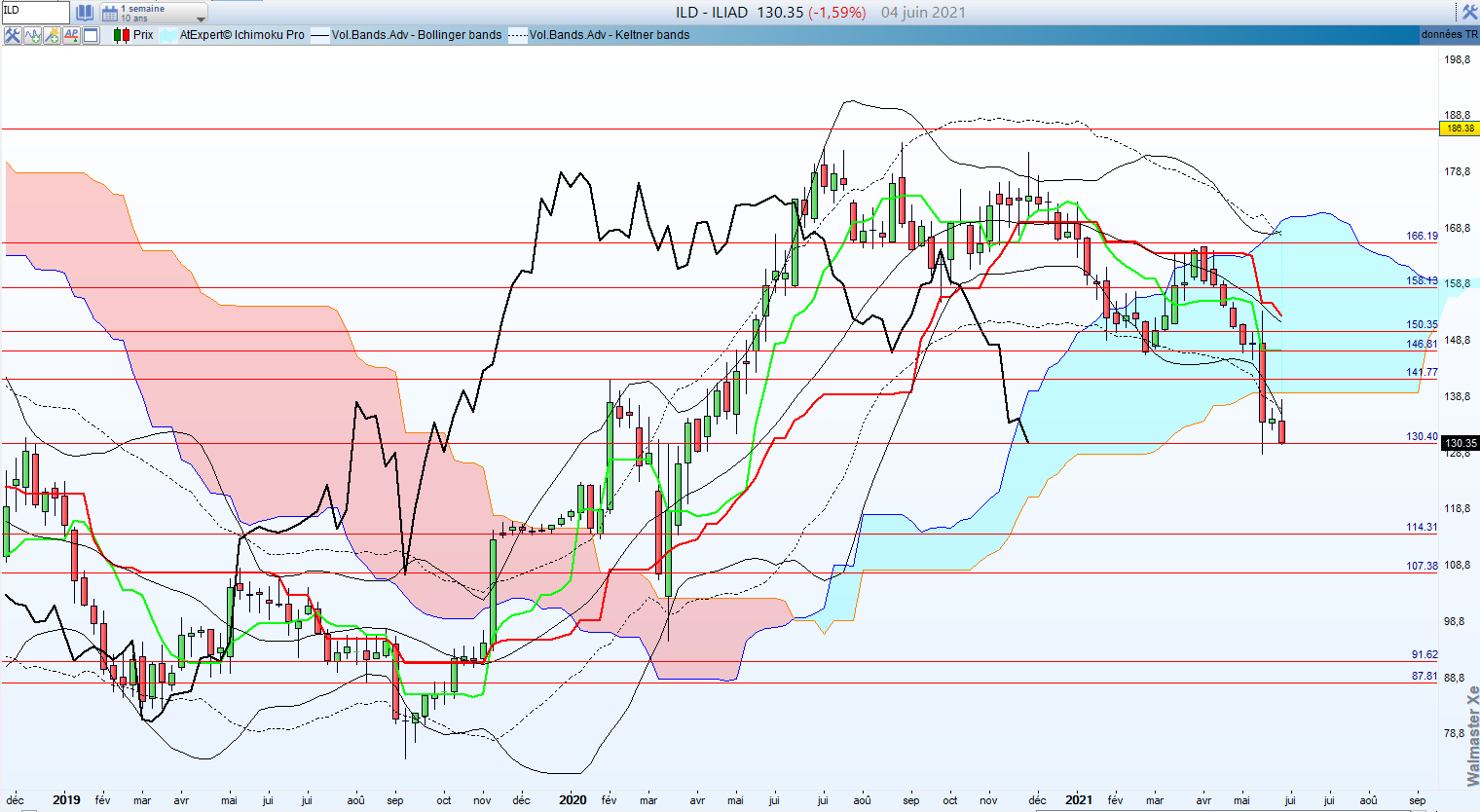Click the 198,8 price axis value
The height and width of the screenshot is (812, 1480).
tap(1457, 59)
